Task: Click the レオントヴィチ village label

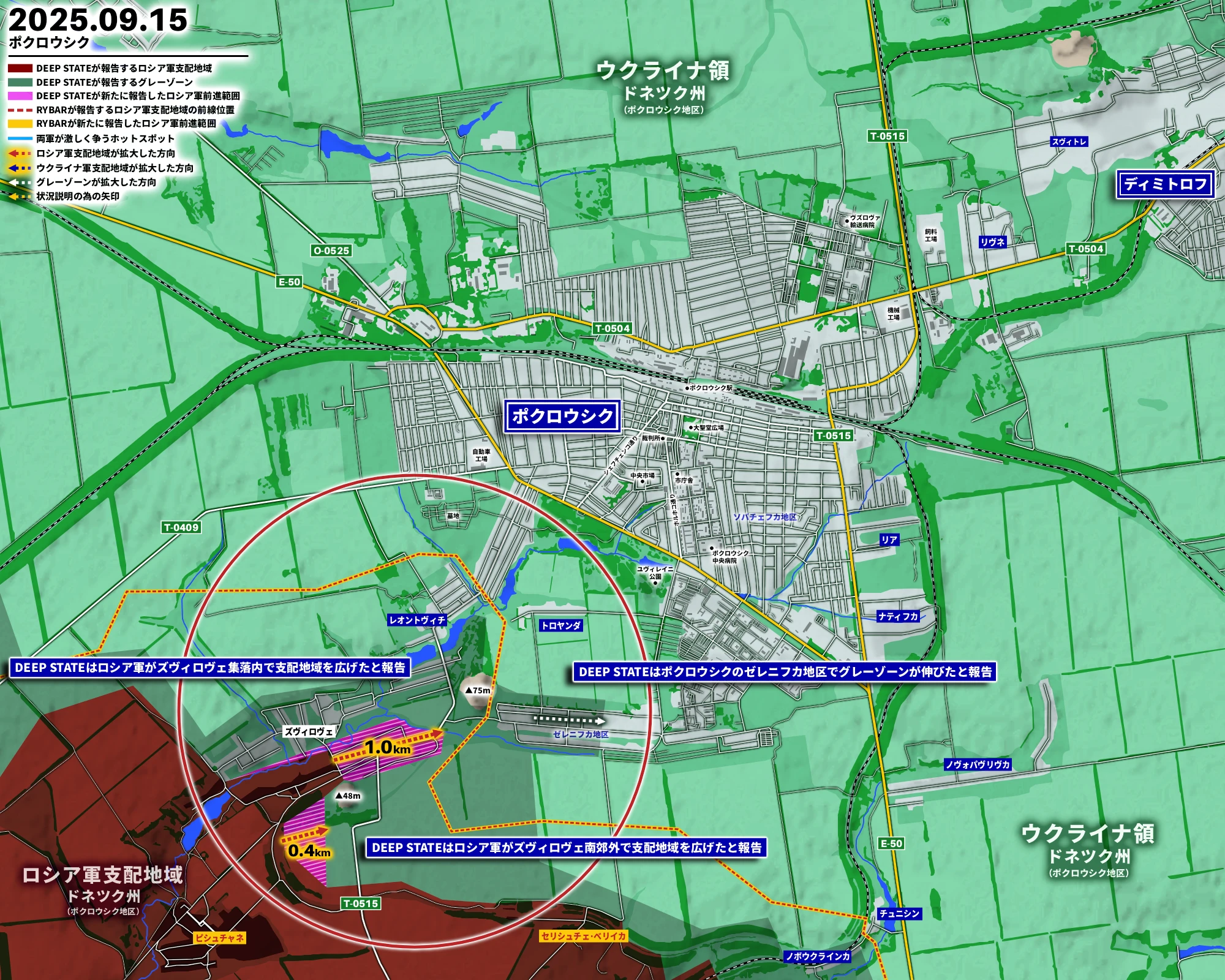Action: (x=418, y=620)
